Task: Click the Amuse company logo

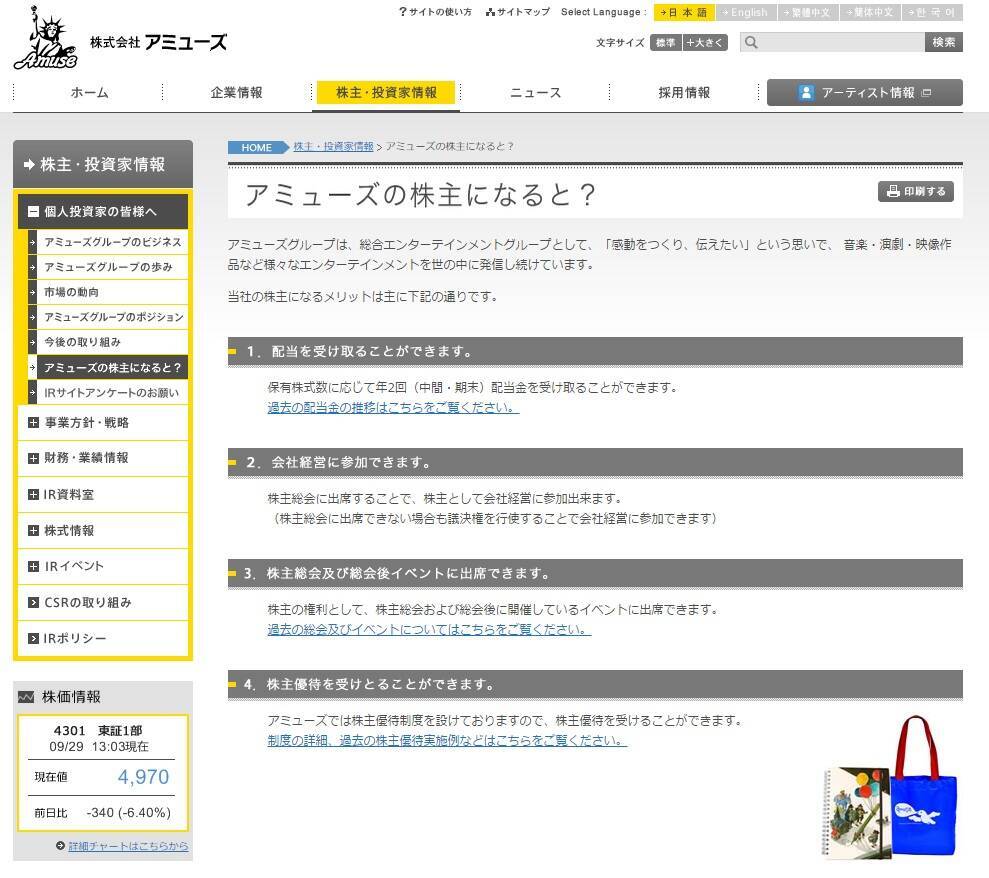Action: [45, 40]
